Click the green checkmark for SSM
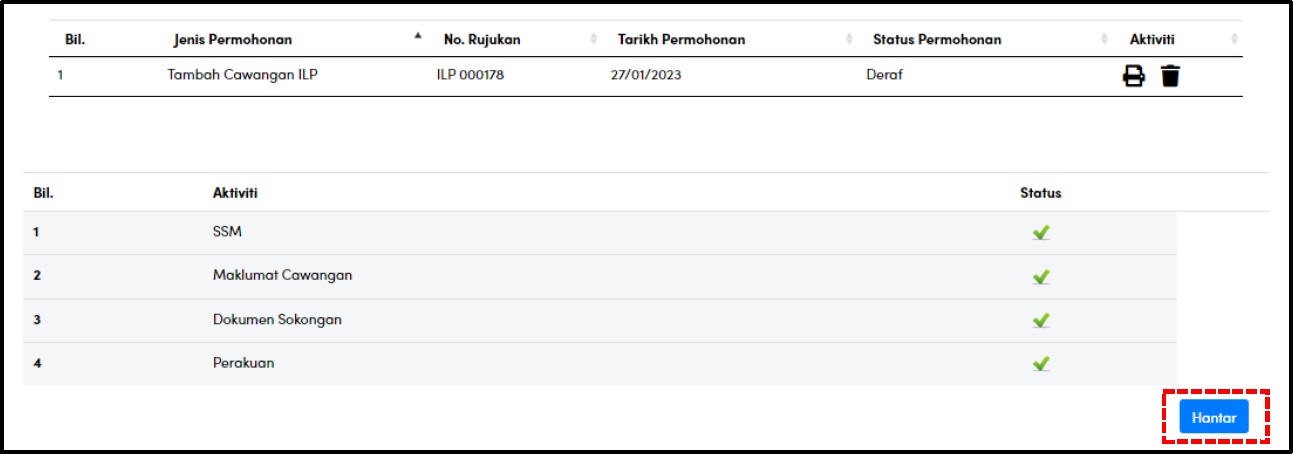The height and width of the screenshot is (454, 1293). pyautogui.click(x=1041, y=232)
